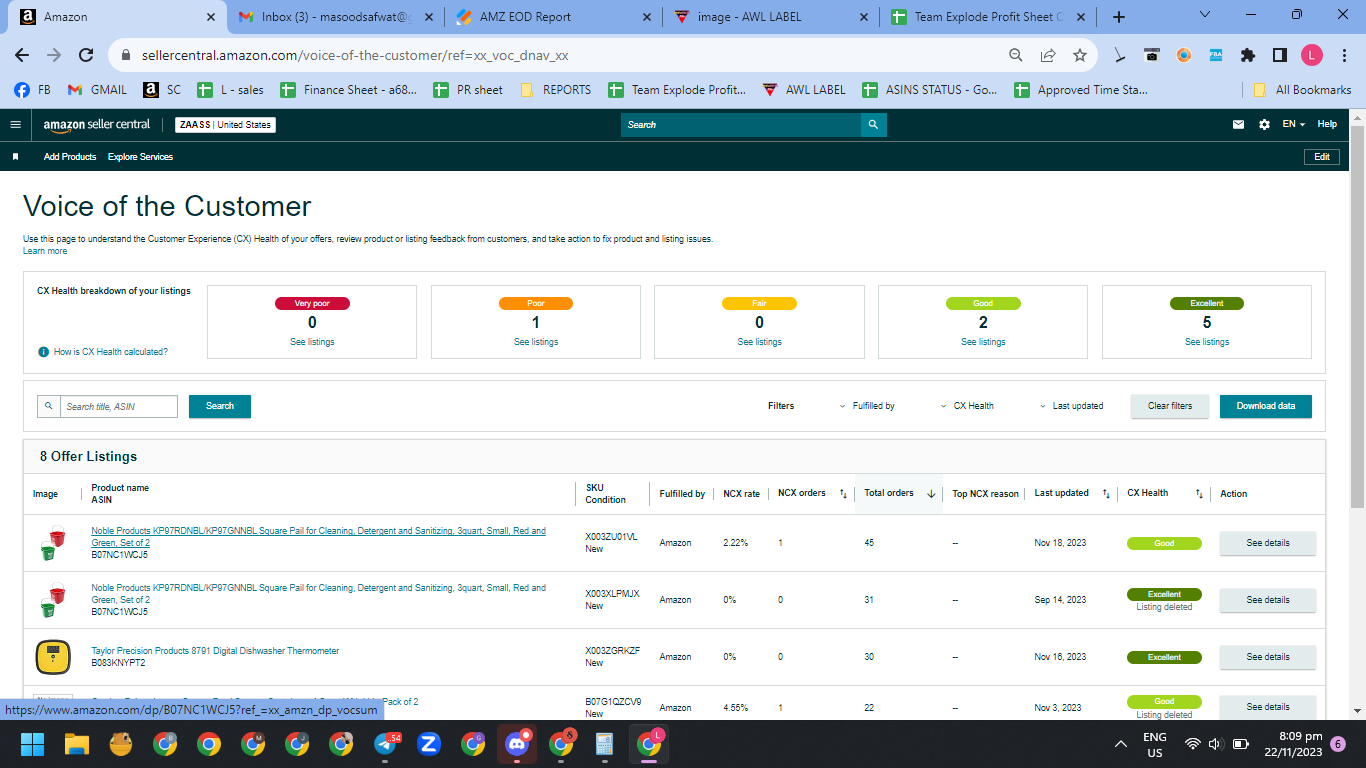
Task: Open the EN language dropdown
Action: pyautogui.click(x=1294, y=125)
